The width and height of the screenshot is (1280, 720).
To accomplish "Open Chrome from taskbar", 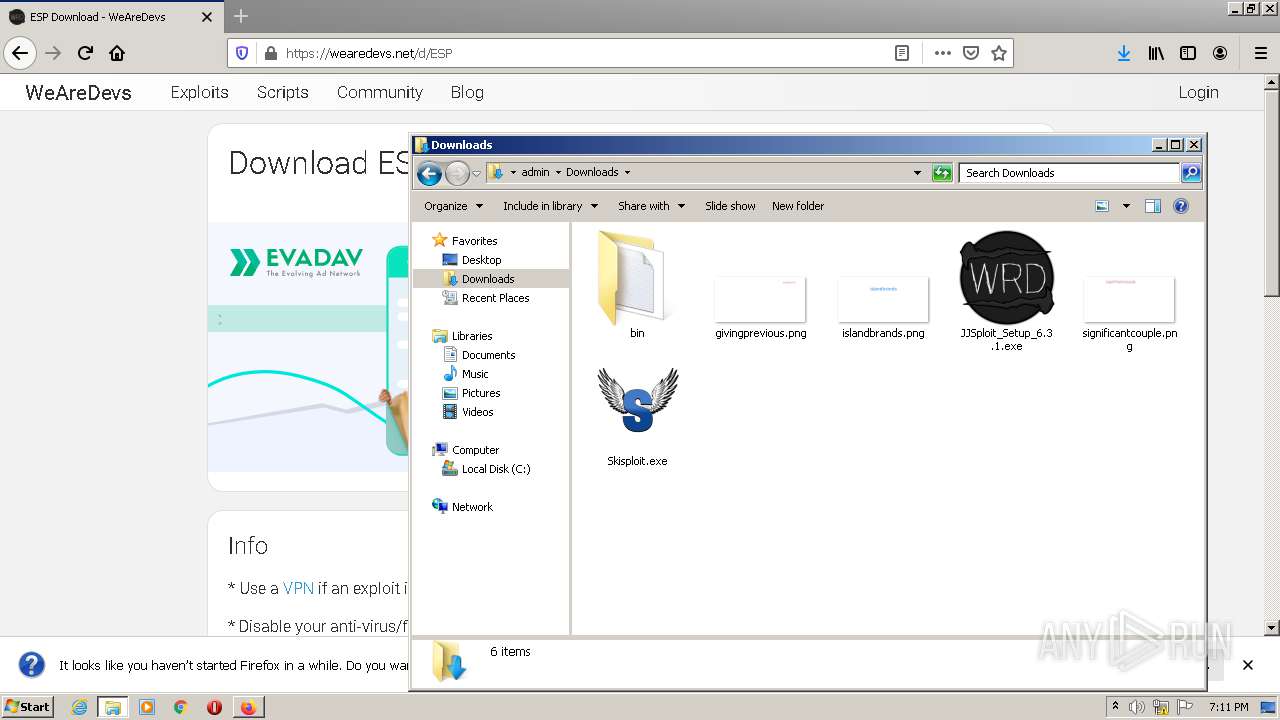I will point(180,707).
